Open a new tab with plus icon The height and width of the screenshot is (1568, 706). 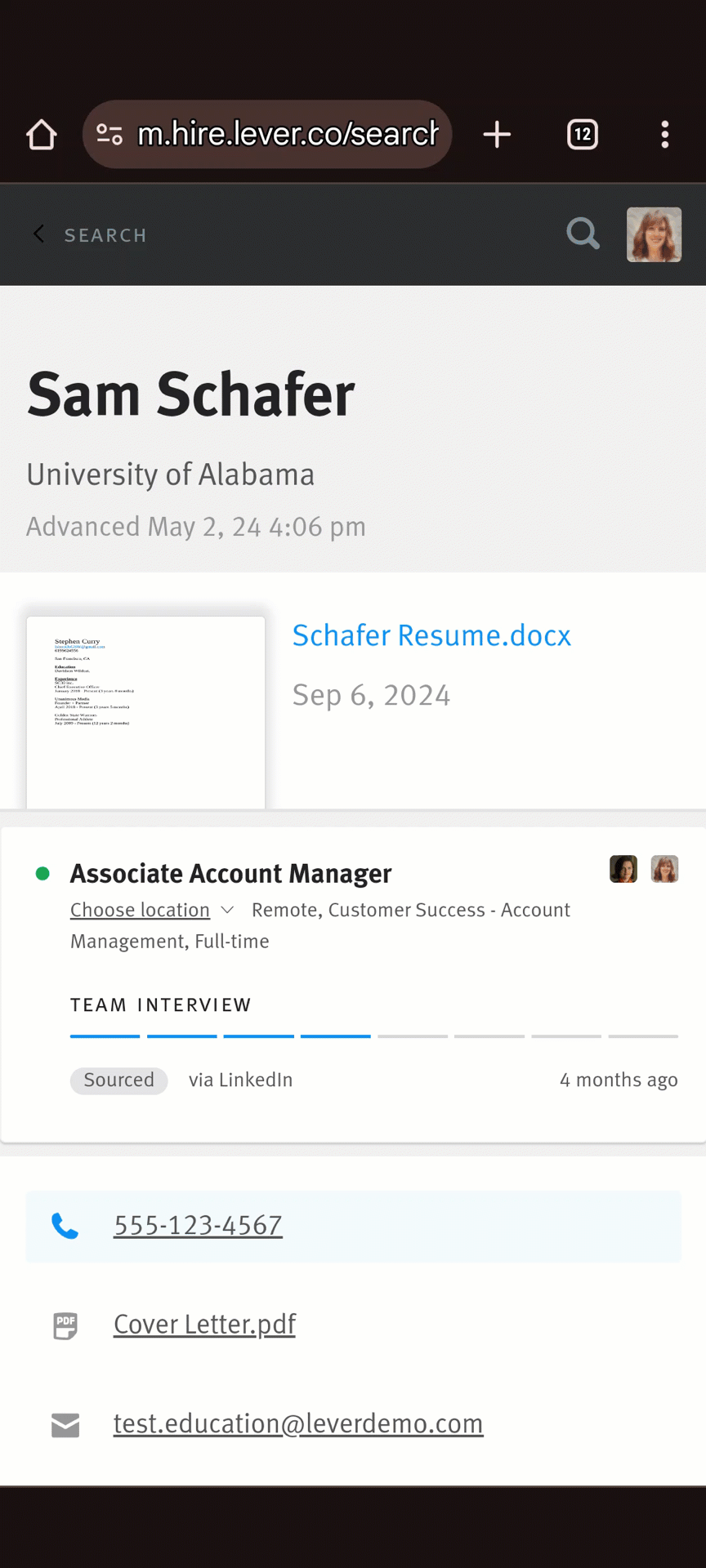pos(497,135)
